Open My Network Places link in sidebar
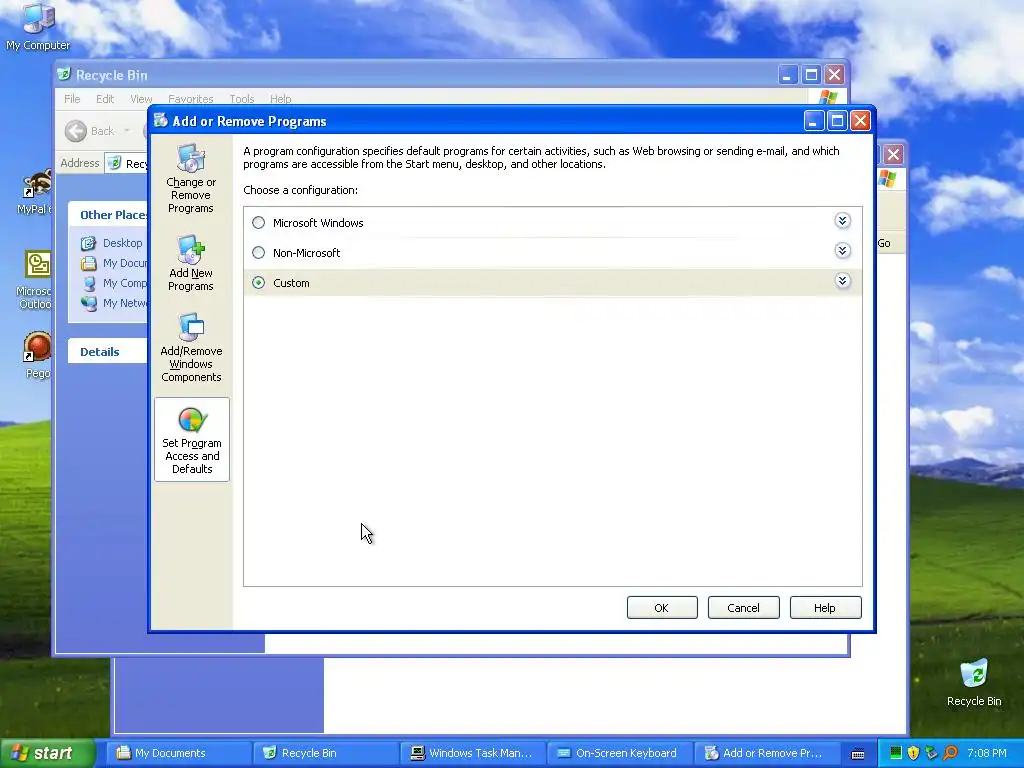1024x768 pixels. 114,303
